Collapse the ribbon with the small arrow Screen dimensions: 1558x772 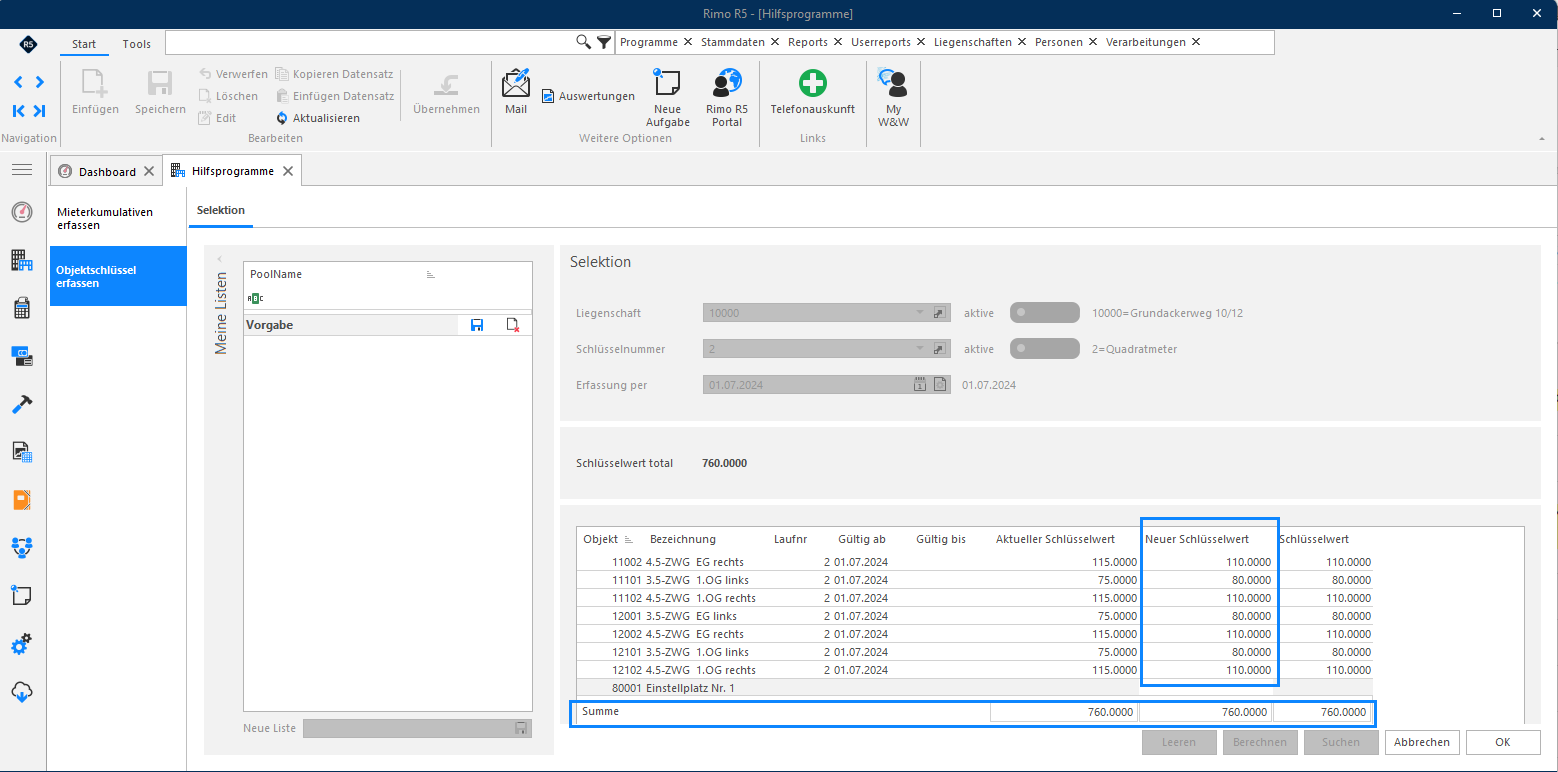(x=1541, y=139)
